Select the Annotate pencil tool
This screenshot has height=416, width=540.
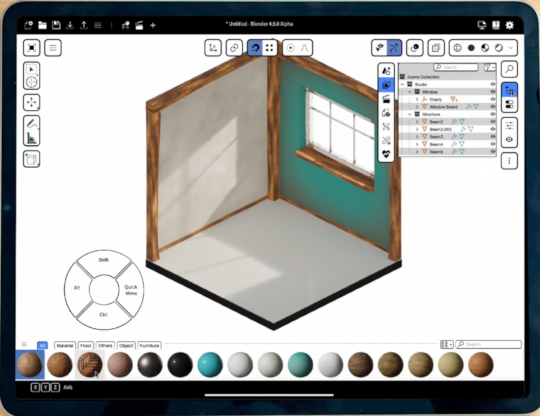click(x=32, y=123)
